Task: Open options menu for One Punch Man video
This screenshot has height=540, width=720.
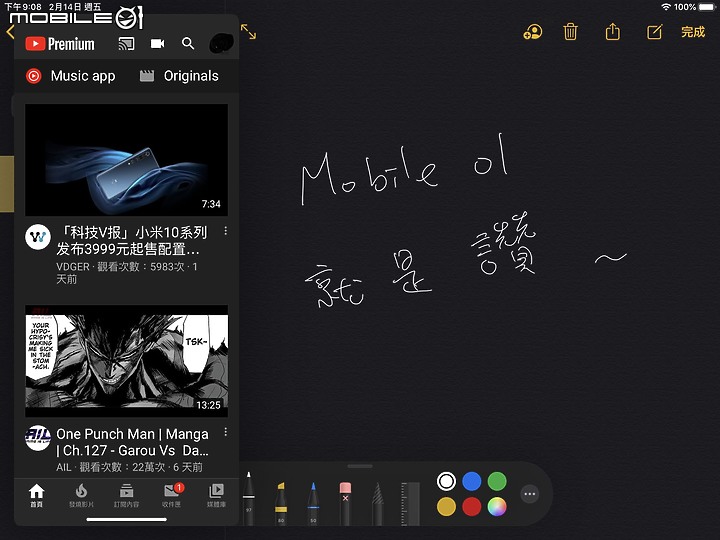Action: (x=225, y=432)
